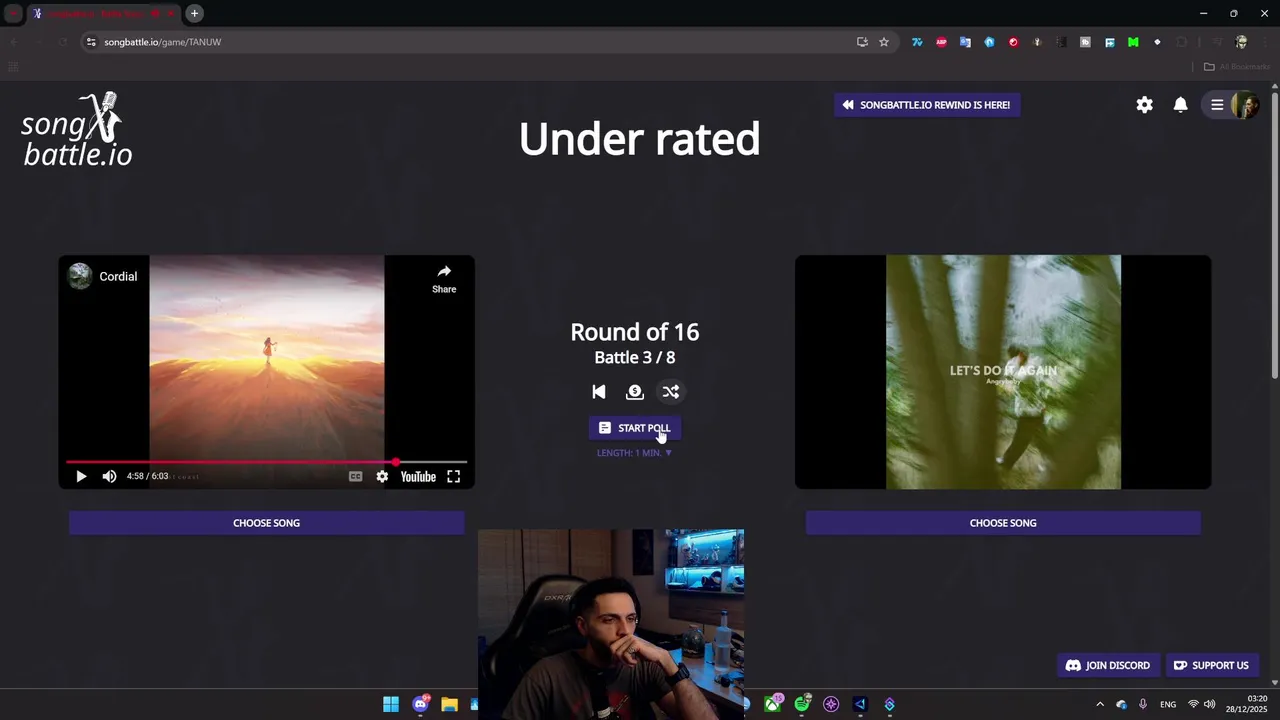The width and height of the screenshot is (1280, 720).
Task: Shuffle the battle order
Action: coord(671,392)
